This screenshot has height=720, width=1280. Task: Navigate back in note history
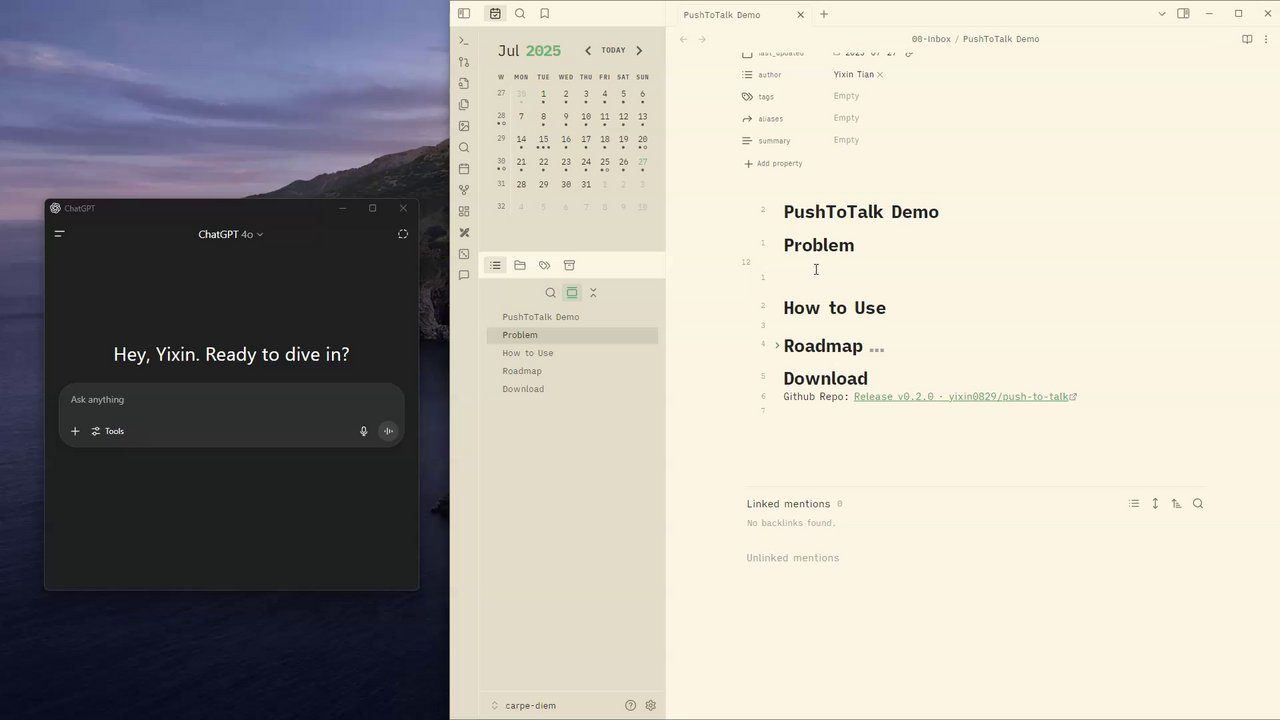tap(683, 39)
